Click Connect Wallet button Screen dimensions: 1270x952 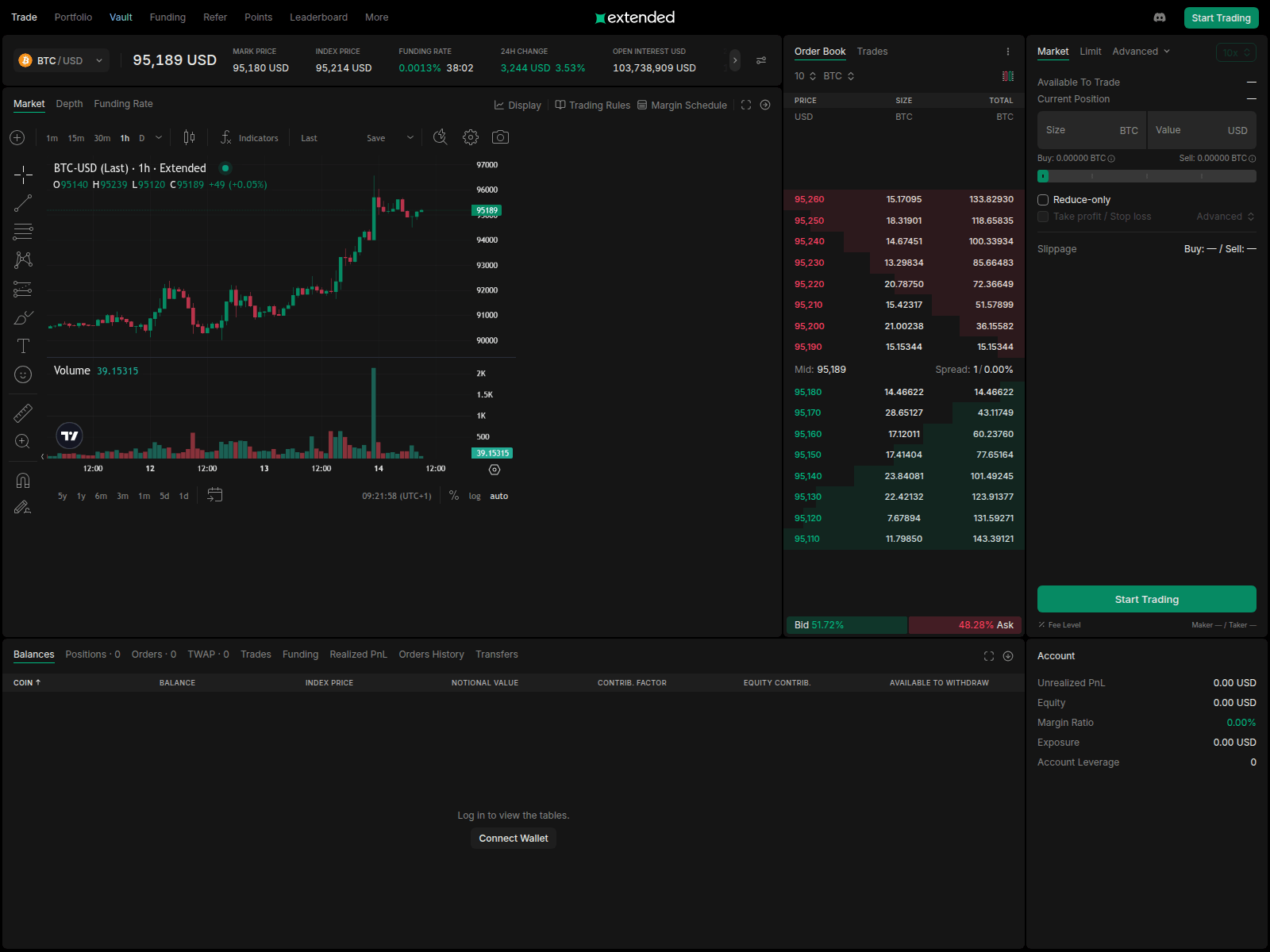tap(514, 839)
